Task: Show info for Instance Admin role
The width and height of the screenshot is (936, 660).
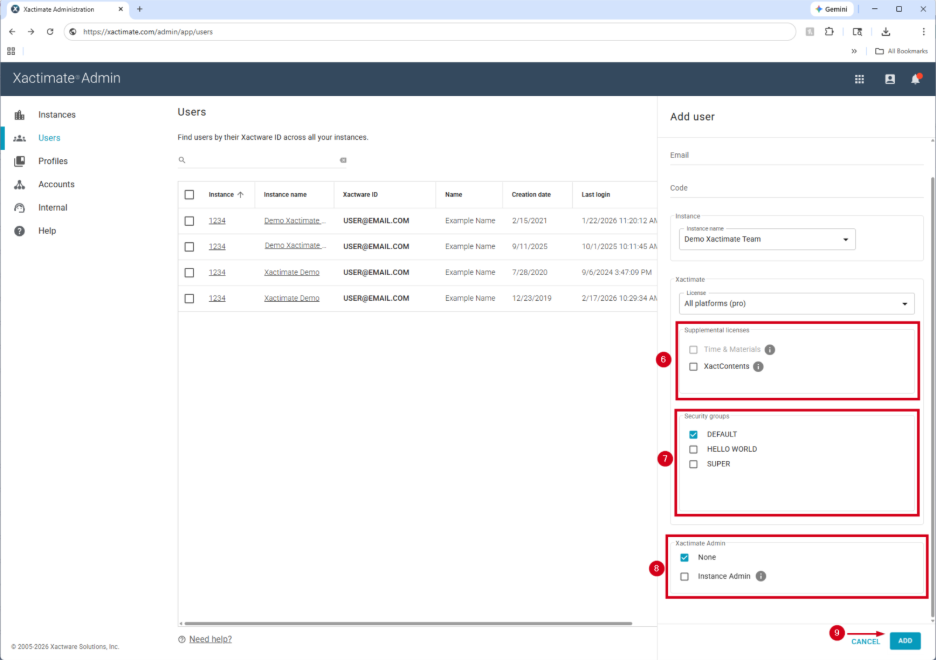Action: click(x=760, y=576)
